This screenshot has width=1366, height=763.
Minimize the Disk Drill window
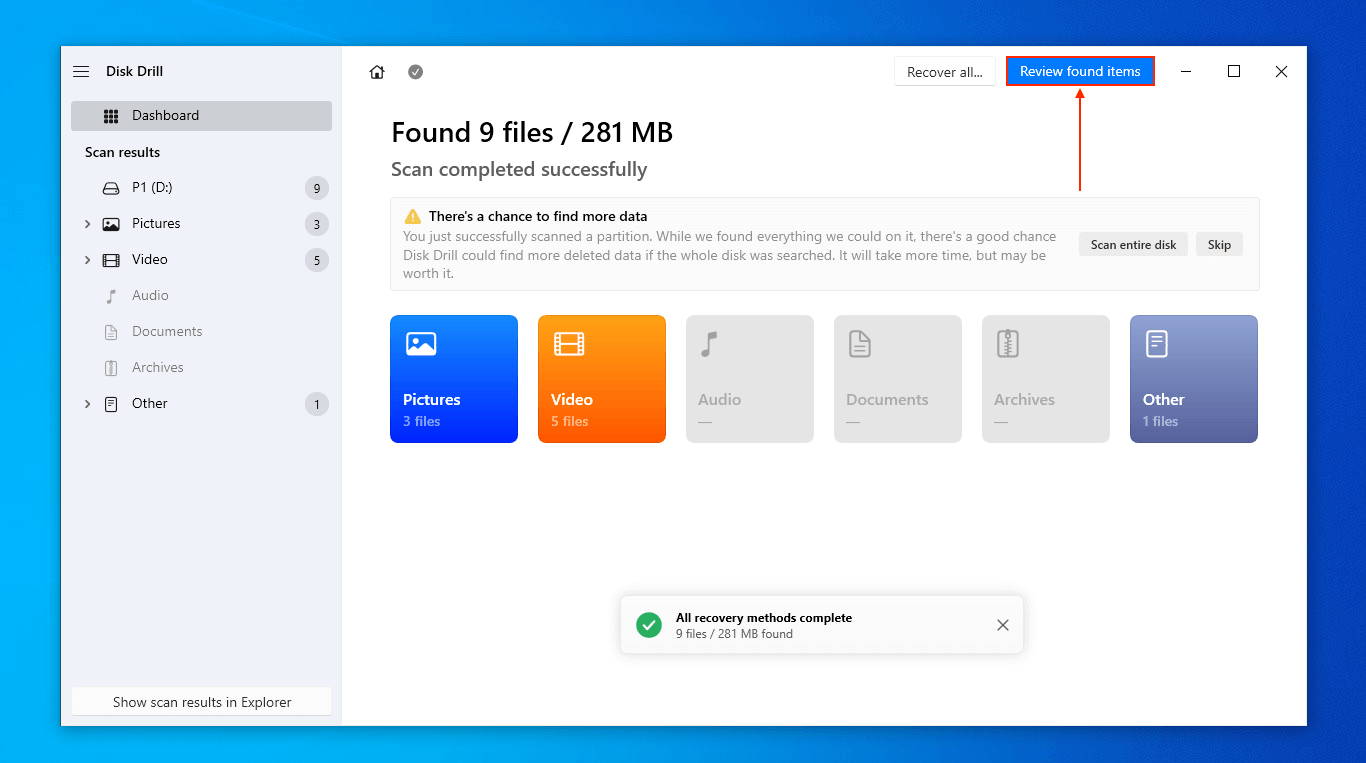1186,72
